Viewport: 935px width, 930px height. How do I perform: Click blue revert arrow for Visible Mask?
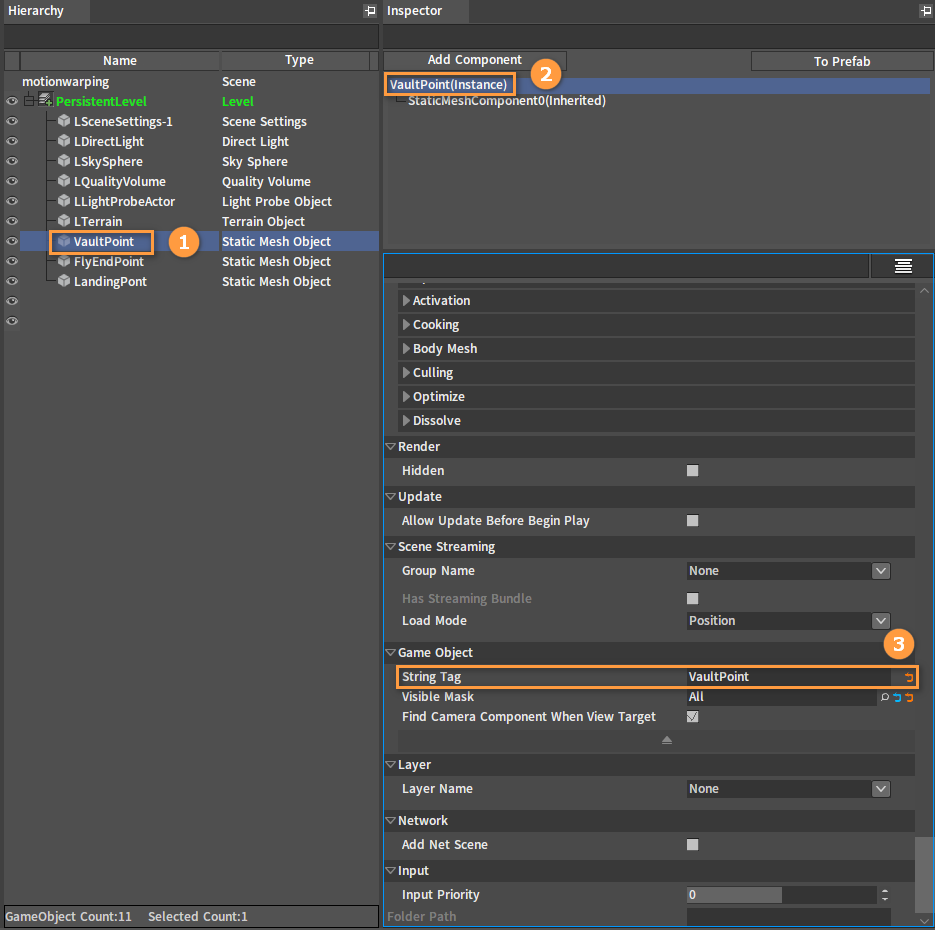click(897, 697)
